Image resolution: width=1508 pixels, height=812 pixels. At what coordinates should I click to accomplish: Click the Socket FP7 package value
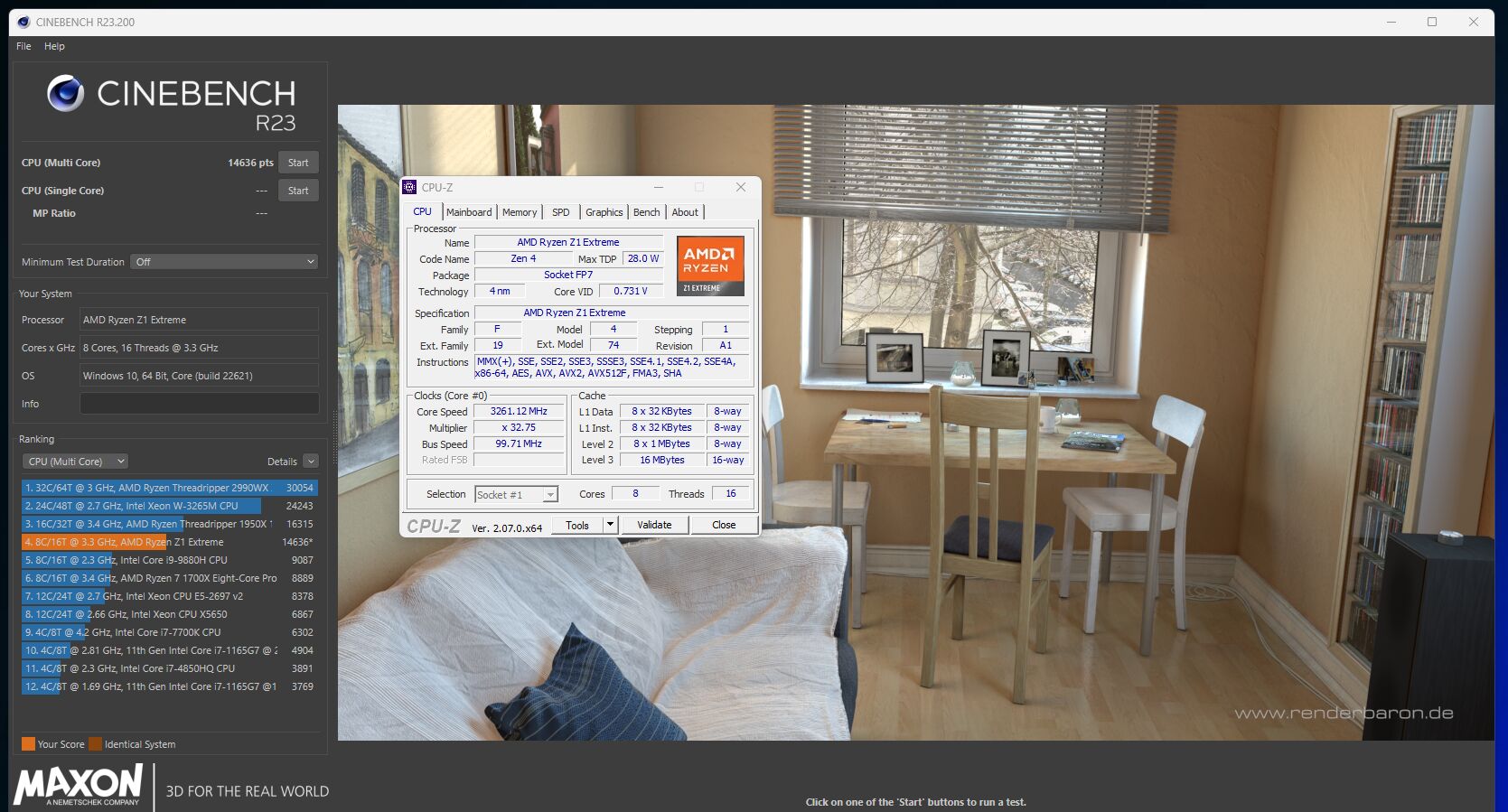[569, 275]
